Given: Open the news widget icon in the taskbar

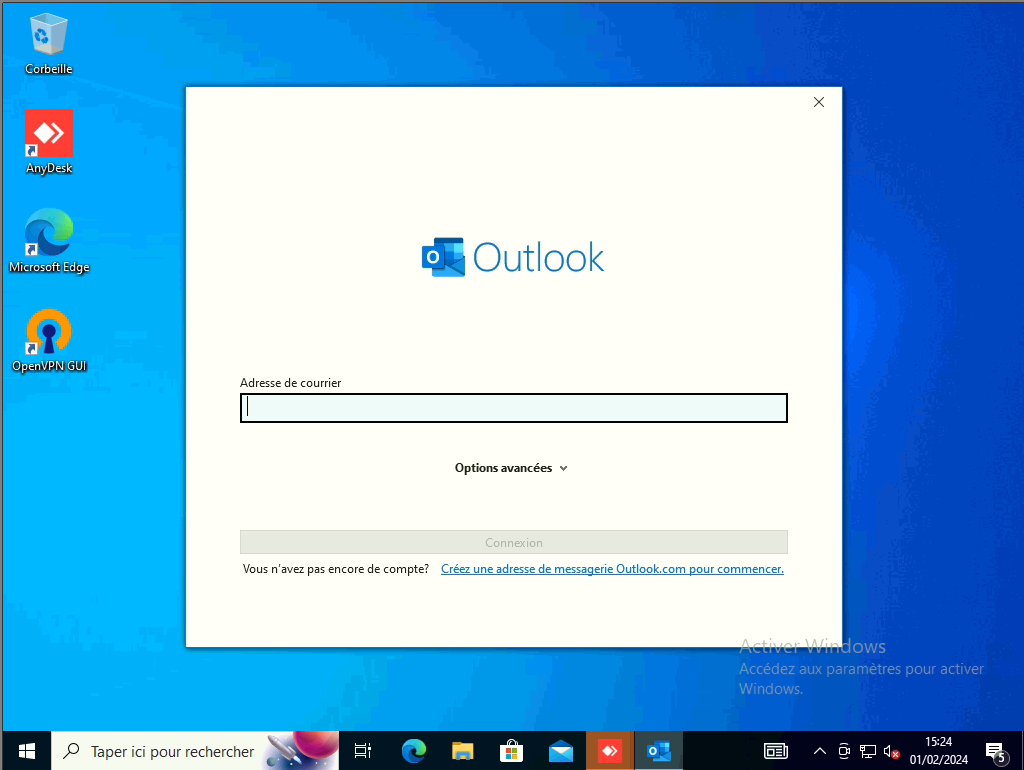Looking at the screenshot, I should point(776,751).
